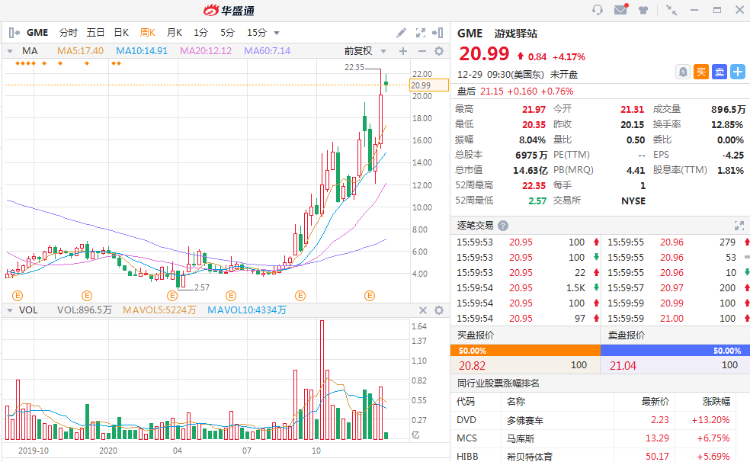Click the 代码 column header
Image resolution: width=750 pixels, height=462 pixels.
(x=465, y=402)
